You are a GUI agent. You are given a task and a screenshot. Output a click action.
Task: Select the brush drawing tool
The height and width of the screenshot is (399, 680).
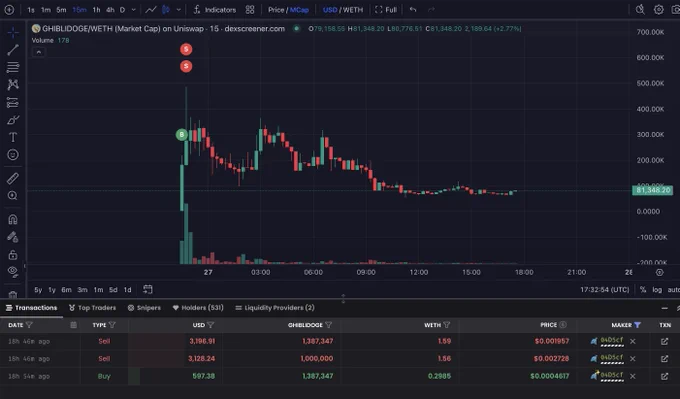tap(13, 120)
